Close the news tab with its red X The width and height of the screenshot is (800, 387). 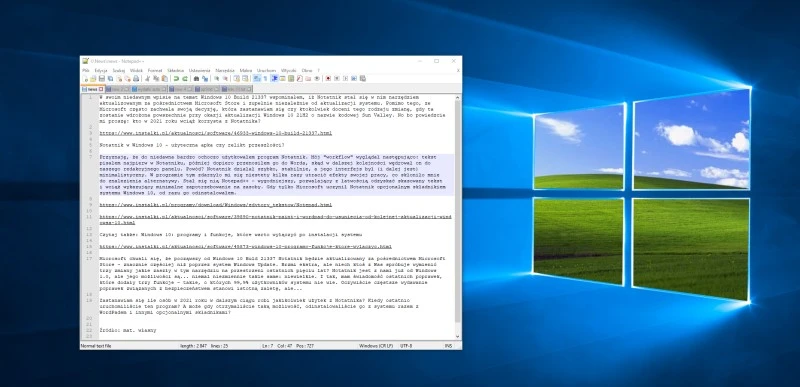tap(101, 89)
